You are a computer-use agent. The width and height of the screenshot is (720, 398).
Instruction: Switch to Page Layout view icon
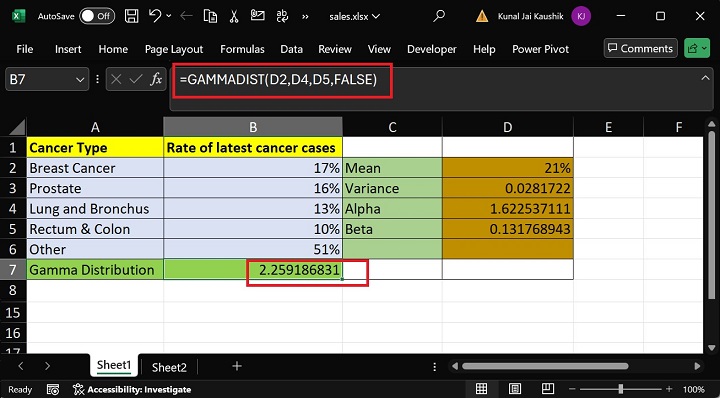[515, 389]
